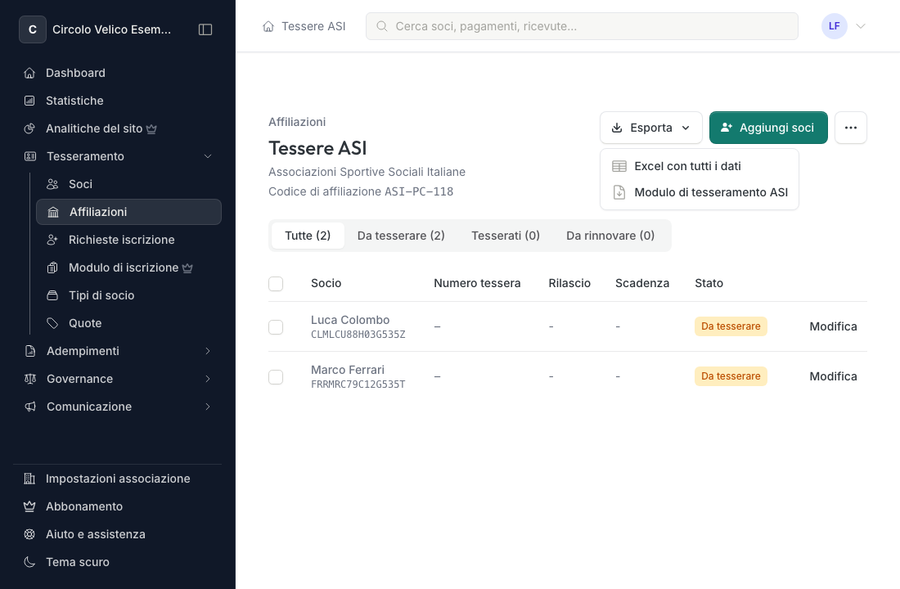Click the Aggiungi soci button
This screenshot has width=900, height=589.
pyautogui.click(x=769, y=127)
